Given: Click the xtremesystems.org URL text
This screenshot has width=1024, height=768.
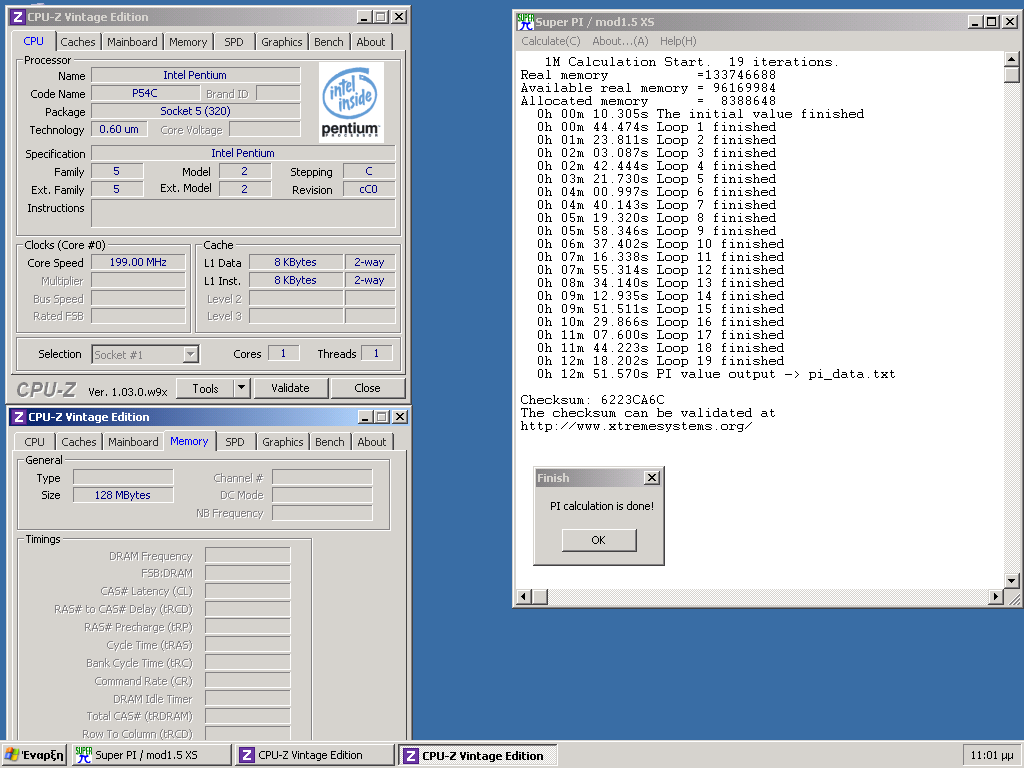Looking at the screenshot, I should (x=637, y=426).
